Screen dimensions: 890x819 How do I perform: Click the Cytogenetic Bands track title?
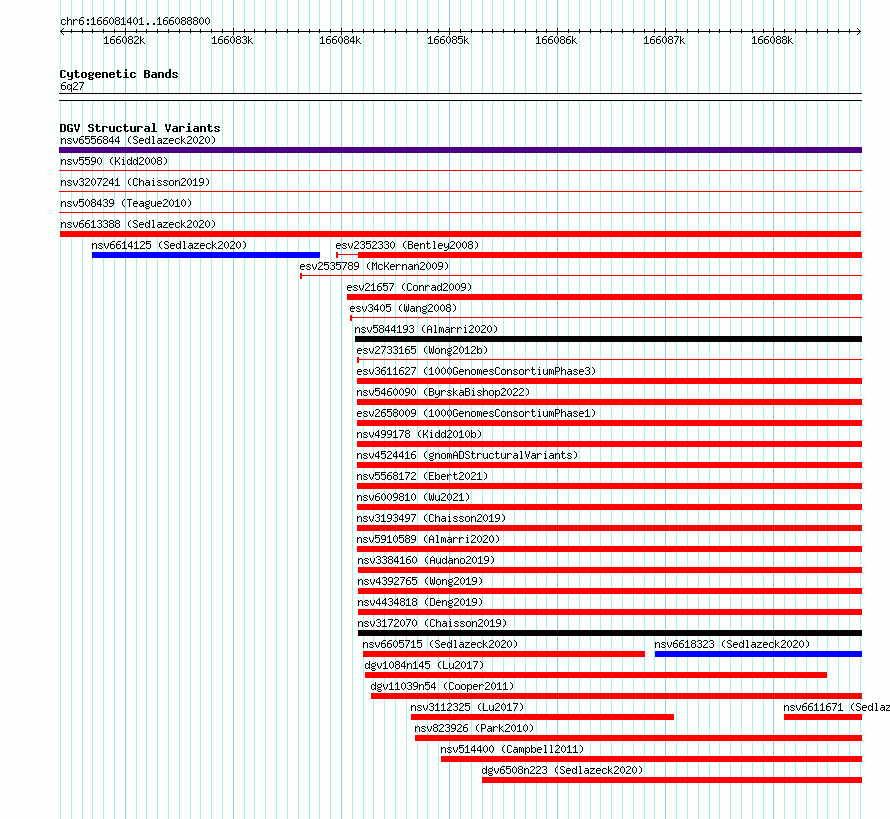119,74
